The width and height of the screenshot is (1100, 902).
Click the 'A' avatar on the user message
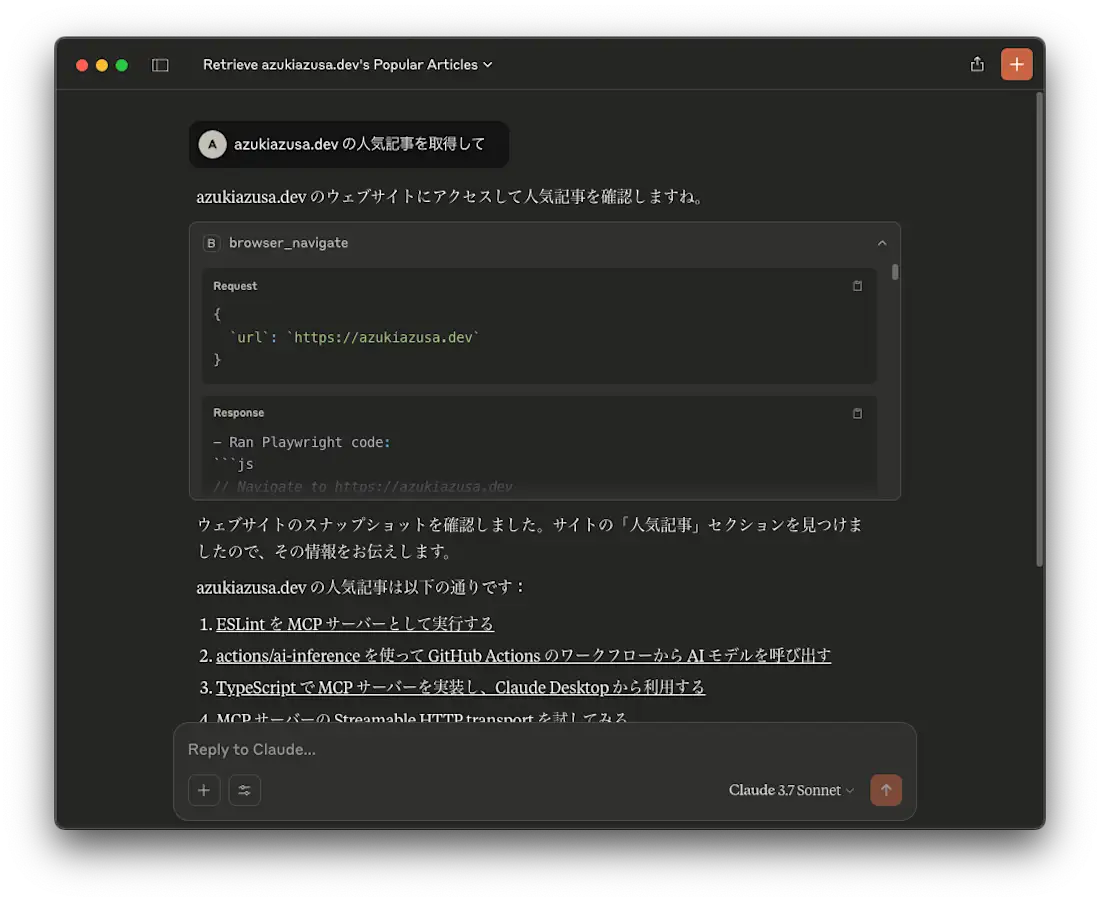pyautogui.click(x=212, y=144)
